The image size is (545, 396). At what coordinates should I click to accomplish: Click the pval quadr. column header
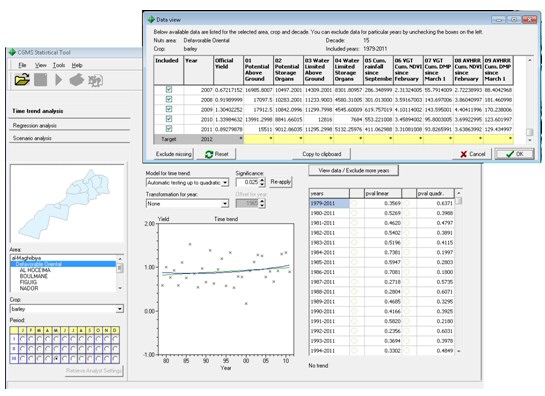435,193
